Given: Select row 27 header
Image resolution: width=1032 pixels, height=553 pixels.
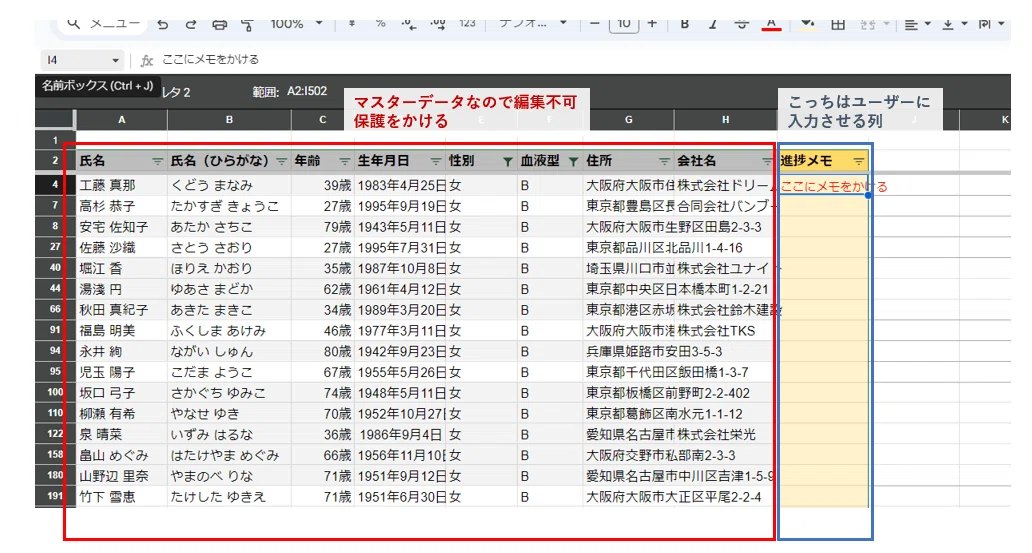Looking at the screenshot, I should point(55,248).
